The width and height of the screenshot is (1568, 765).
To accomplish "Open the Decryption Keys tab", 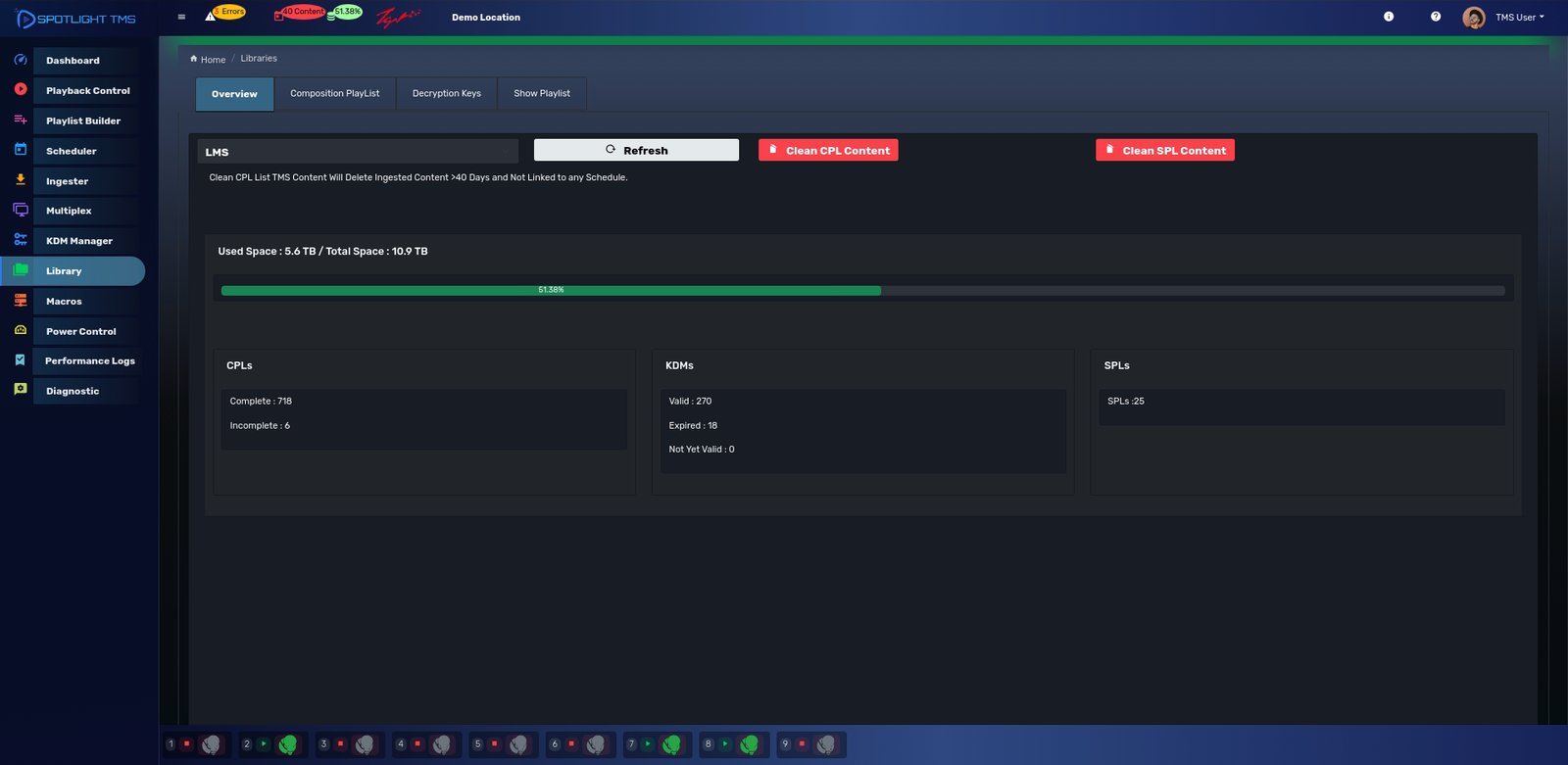I will click(x=446, y=94).
